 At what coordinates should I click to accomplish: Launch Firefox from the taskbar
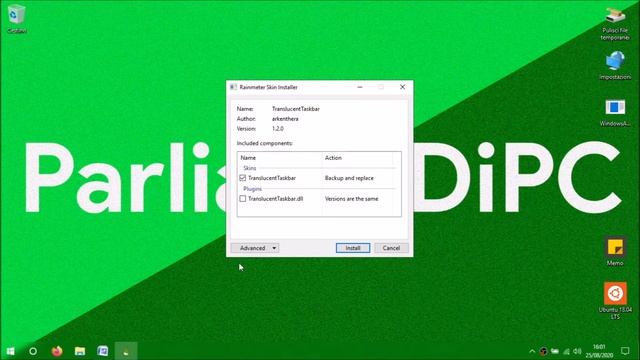[57, 351]
